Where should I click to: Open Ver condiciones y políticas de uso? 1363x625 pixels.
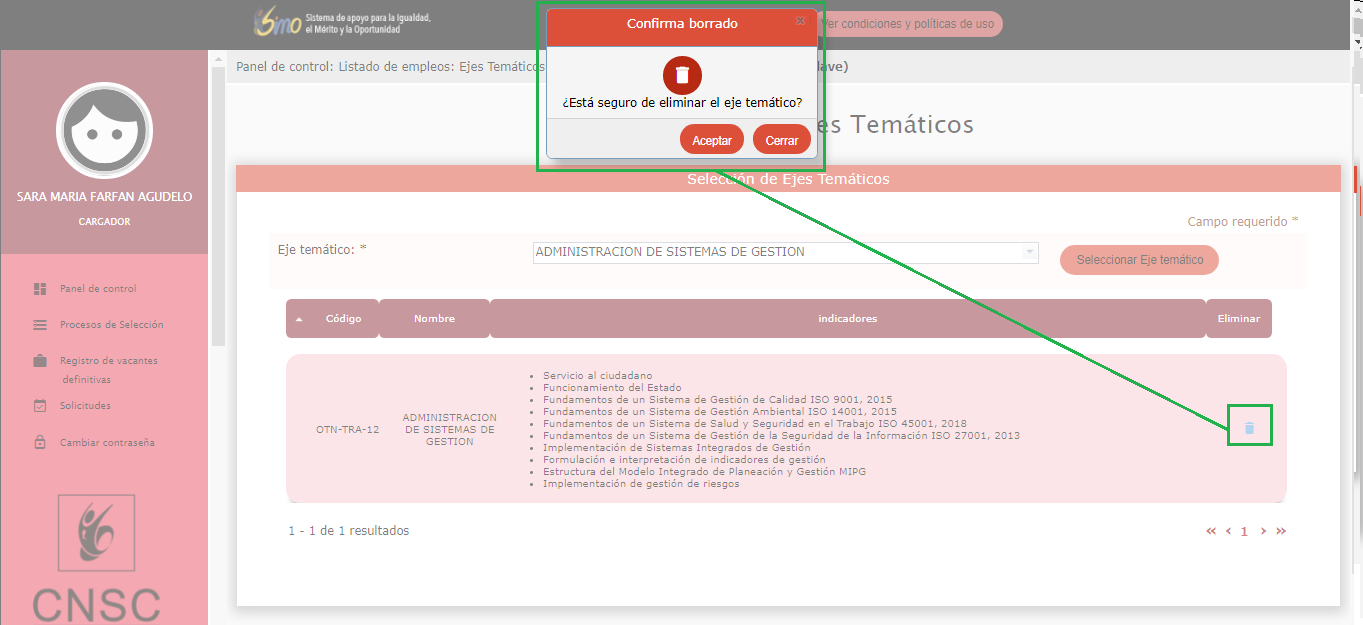tap(908, 24)
